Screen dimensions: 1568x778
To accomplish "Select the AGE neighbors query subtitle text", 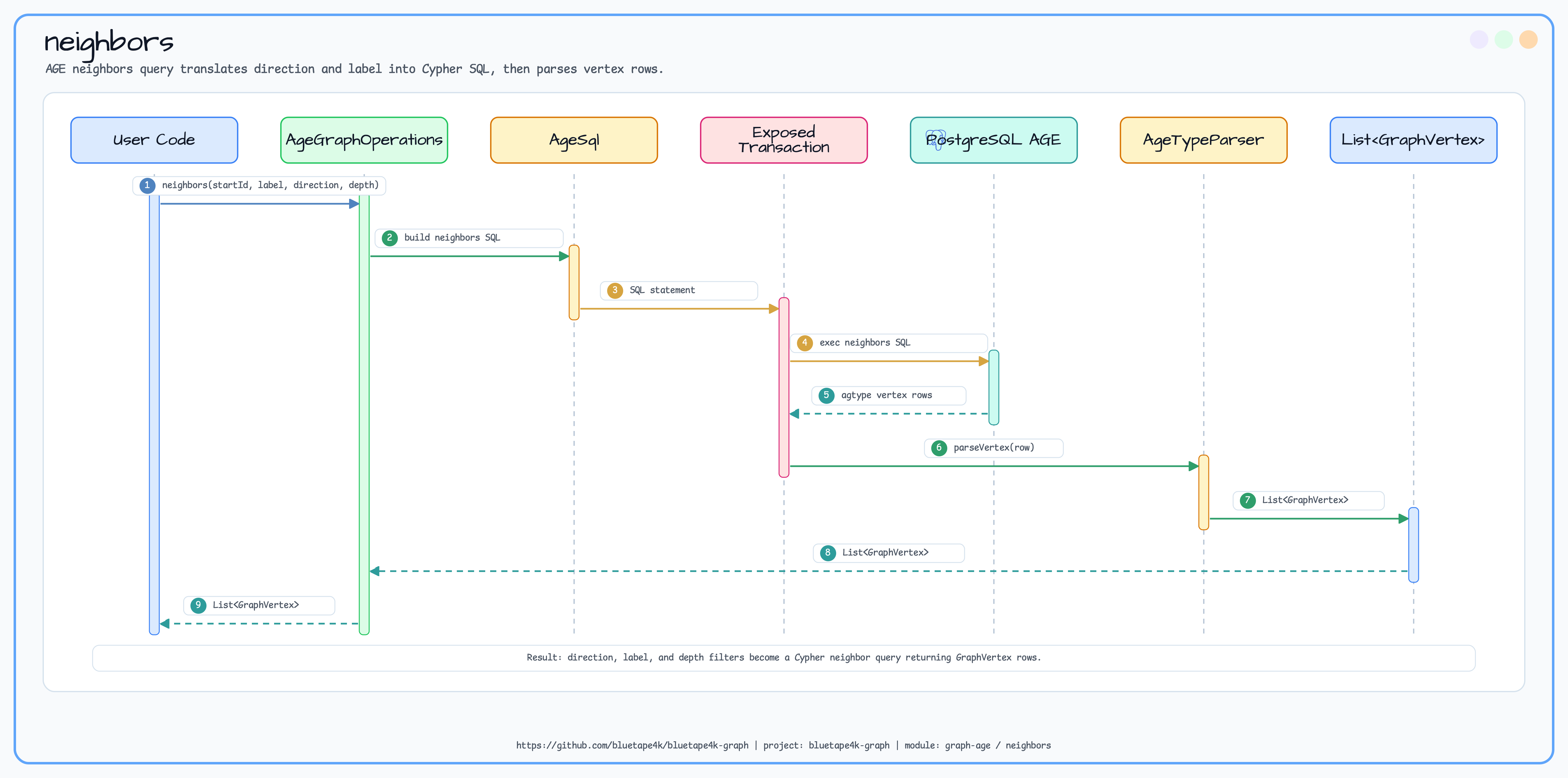I will tap(354, 69).
